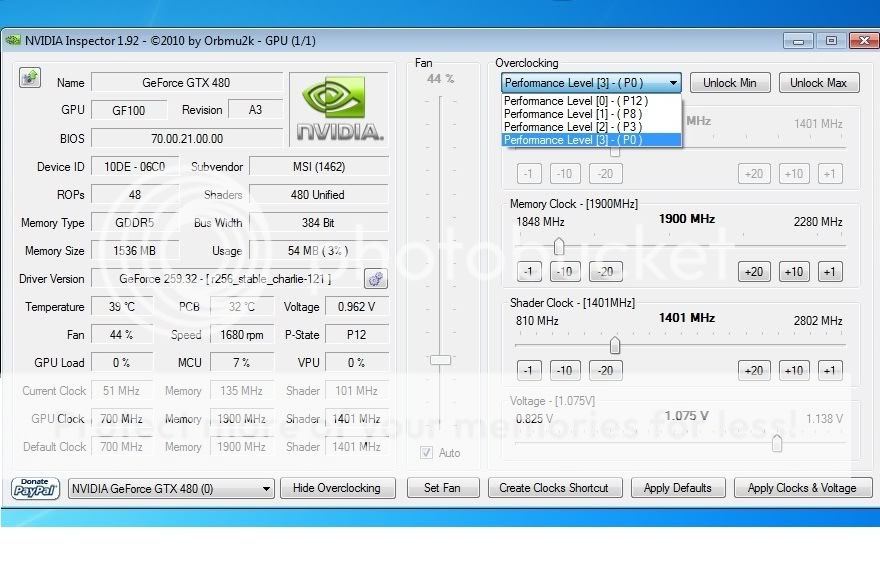Open the GPU selection dropdown GeForce GTX 480
880x567 pixels.
pyautogui.click(x=171, y=489)
